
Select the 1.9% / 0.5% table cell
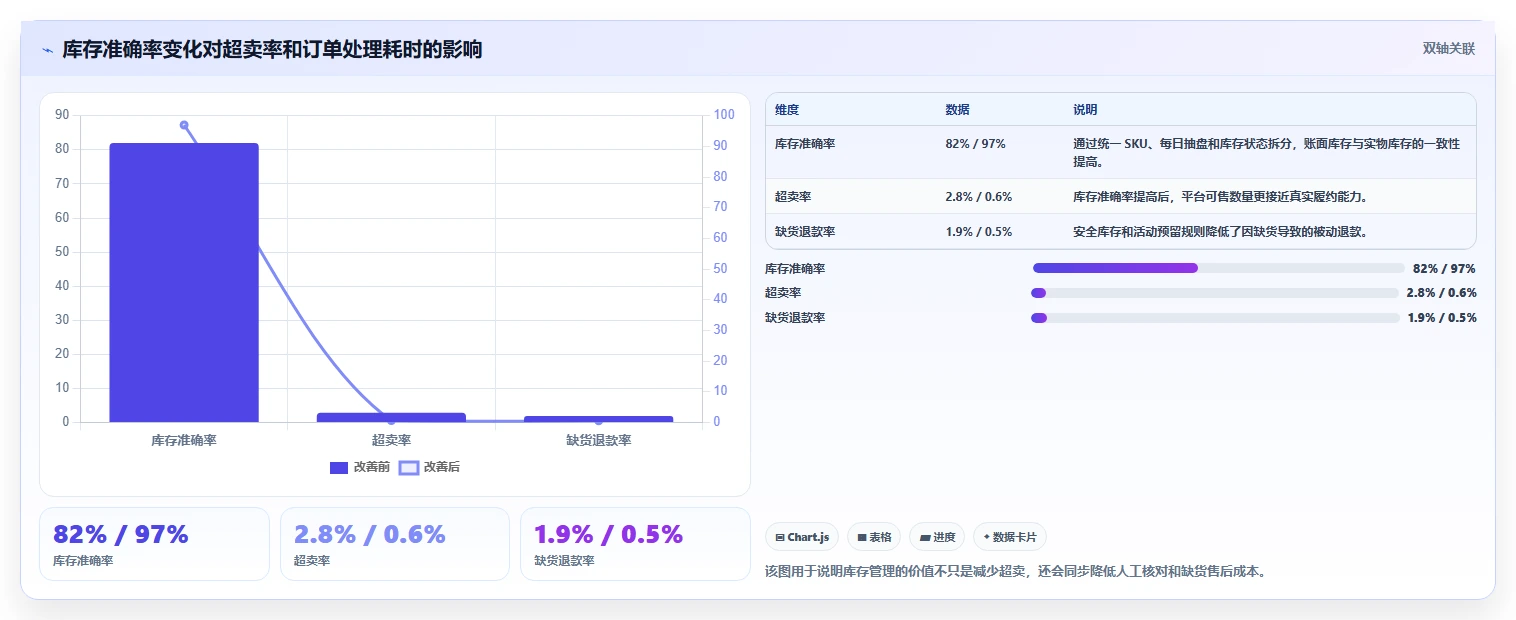click(x=978, y=232)
